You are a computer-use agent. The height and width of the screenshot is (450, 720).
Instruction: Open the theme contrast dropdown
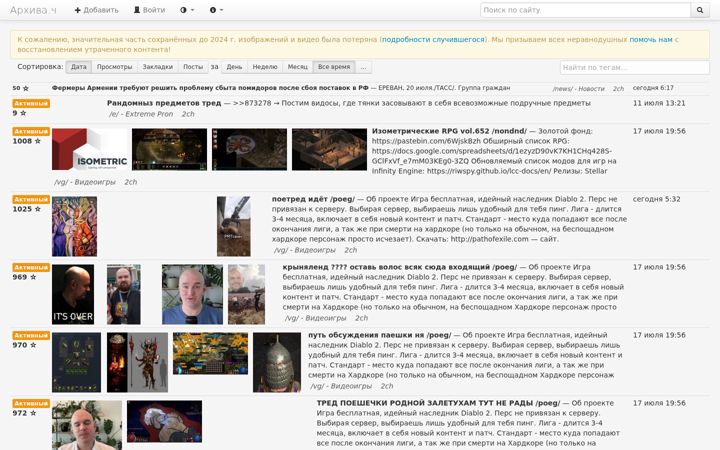[187, 10]
